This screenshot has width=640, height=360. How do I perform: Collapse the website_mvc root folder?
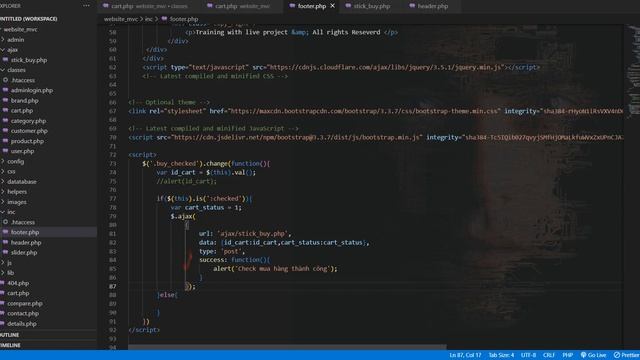[20, 29]
